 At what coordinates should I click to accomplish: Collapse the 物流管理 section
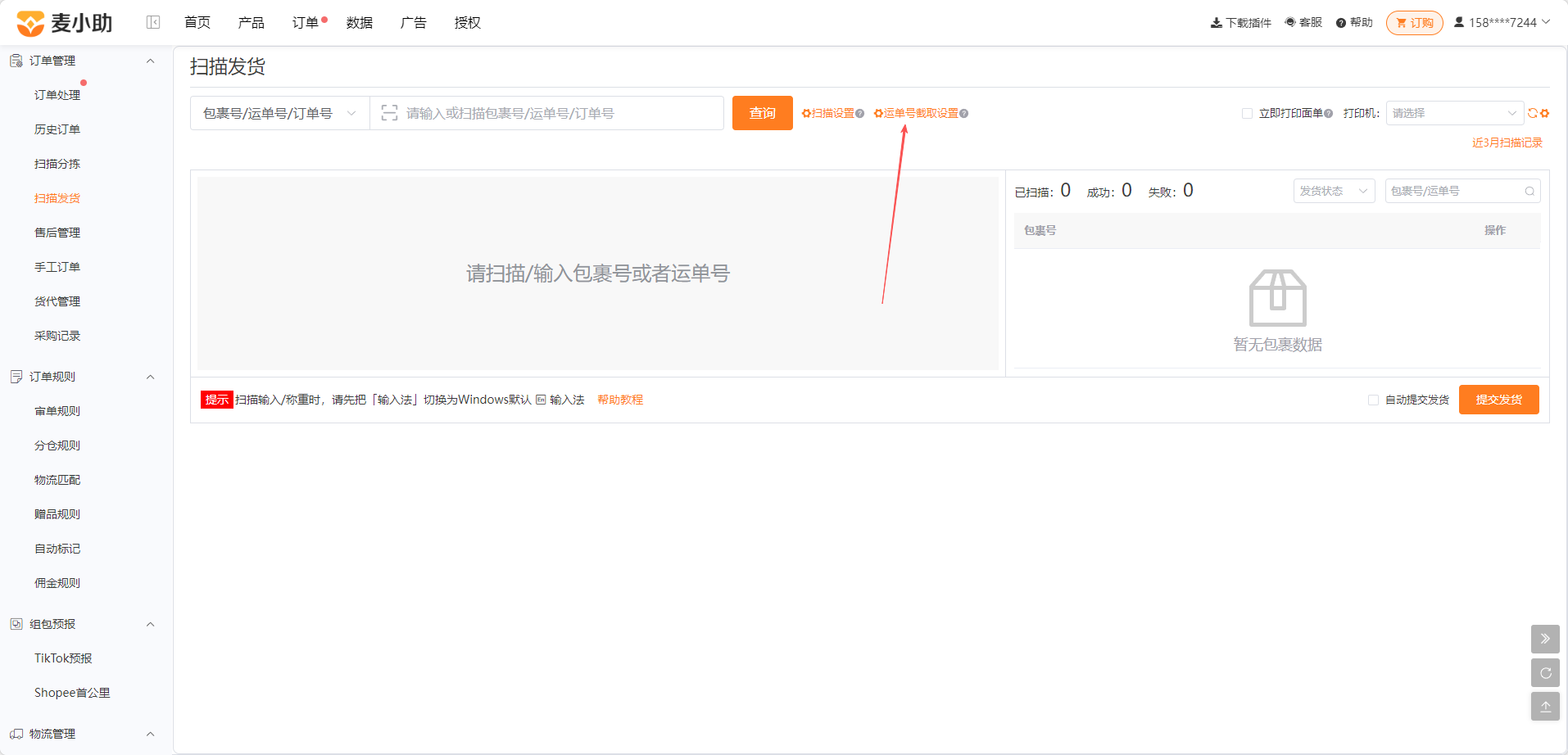coord(150,734)
